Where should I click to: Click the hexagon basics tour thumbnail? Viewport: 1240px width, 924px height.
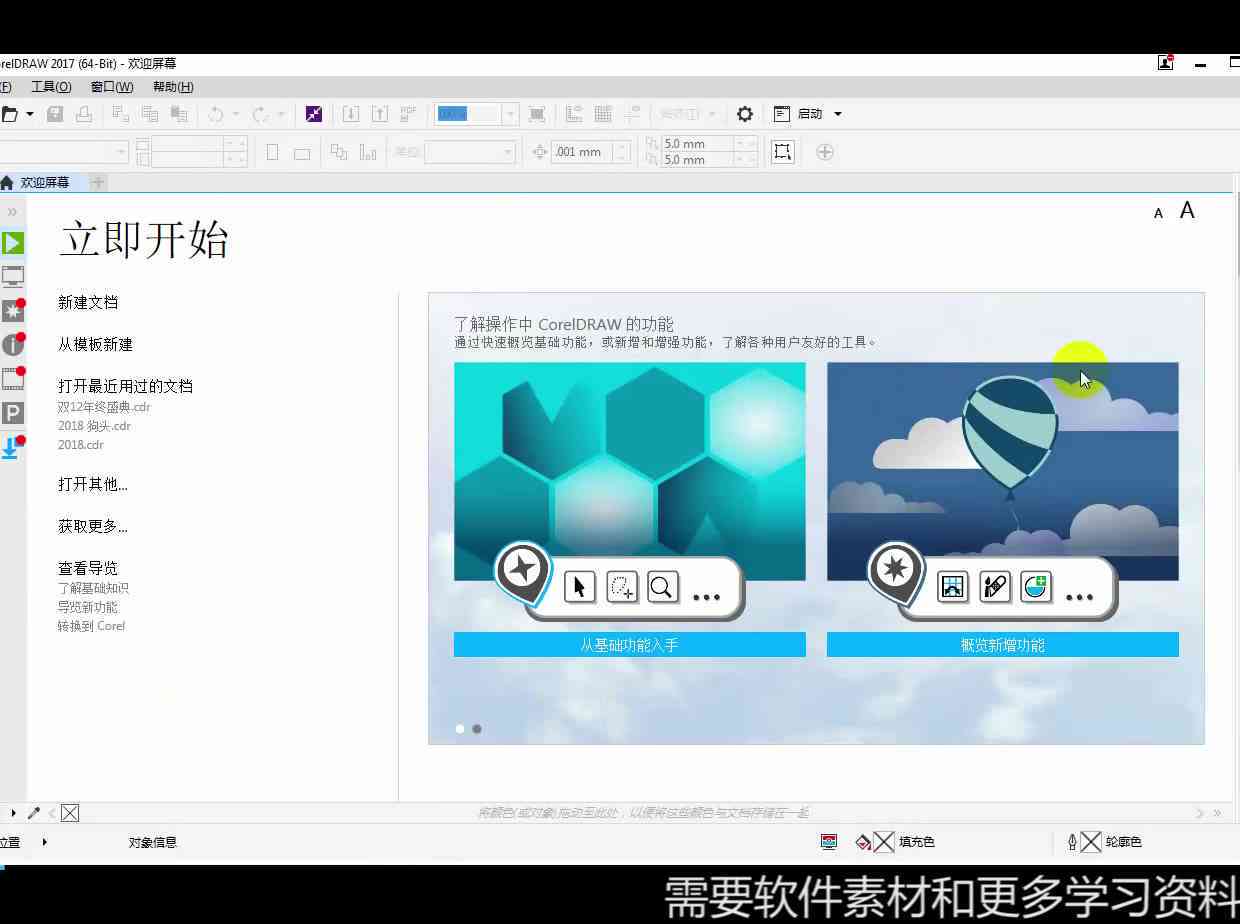630,471
